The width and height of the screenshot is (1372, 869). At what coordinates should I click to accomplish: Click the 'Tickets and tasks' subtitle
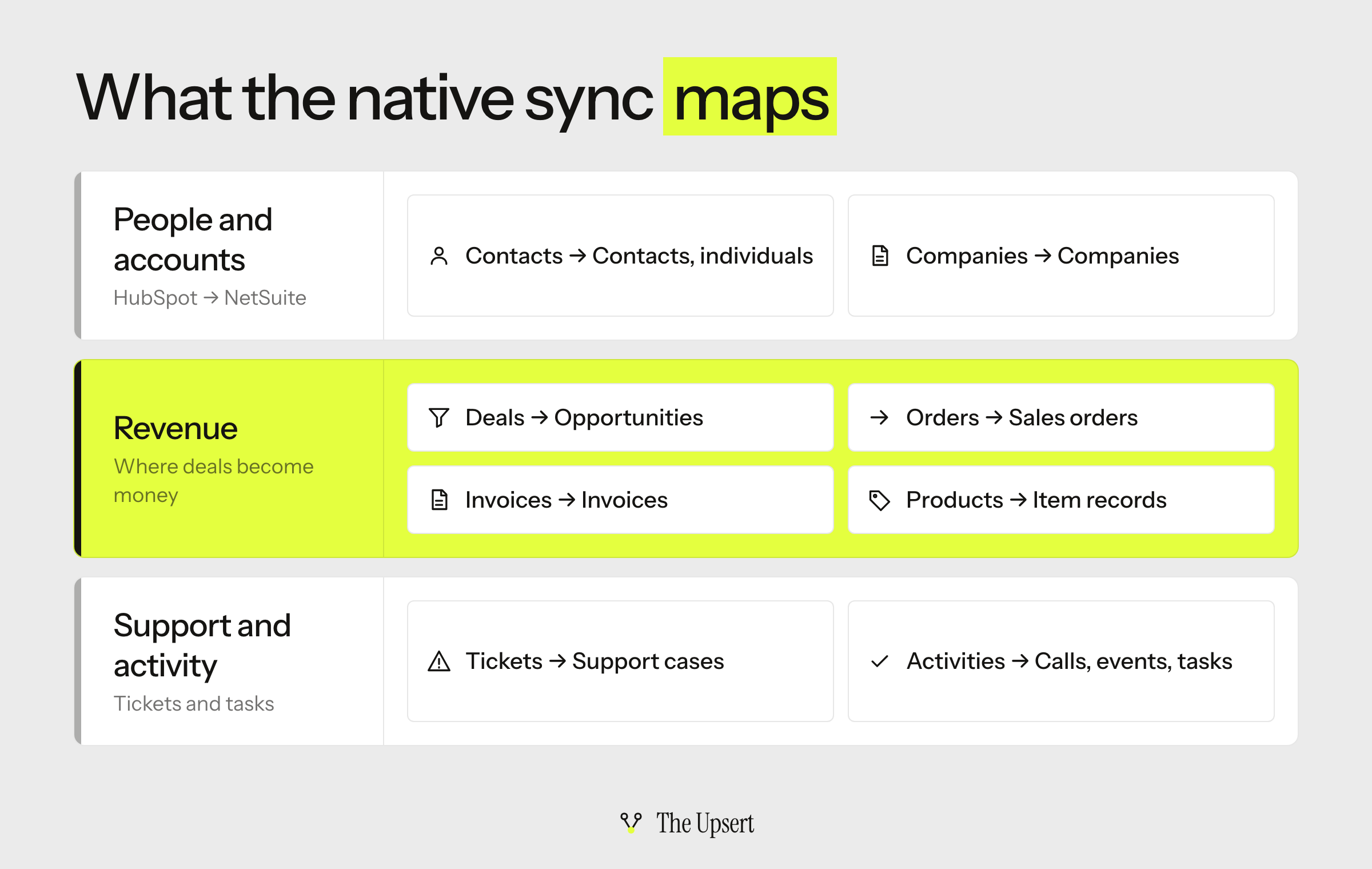(194, 704)
